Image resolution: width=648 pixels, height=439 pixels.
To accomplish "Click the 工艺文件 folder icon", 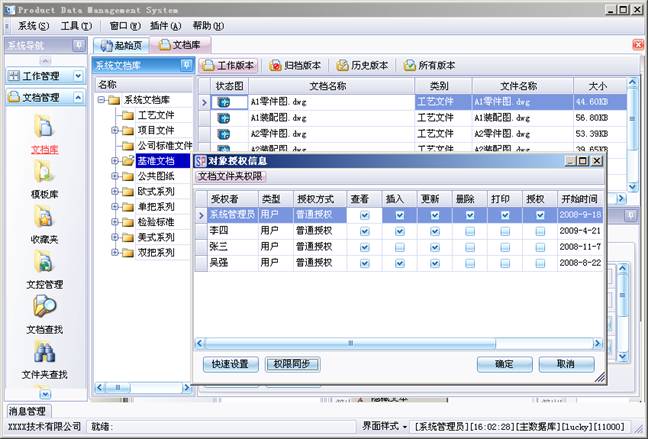I will point(128,115).
